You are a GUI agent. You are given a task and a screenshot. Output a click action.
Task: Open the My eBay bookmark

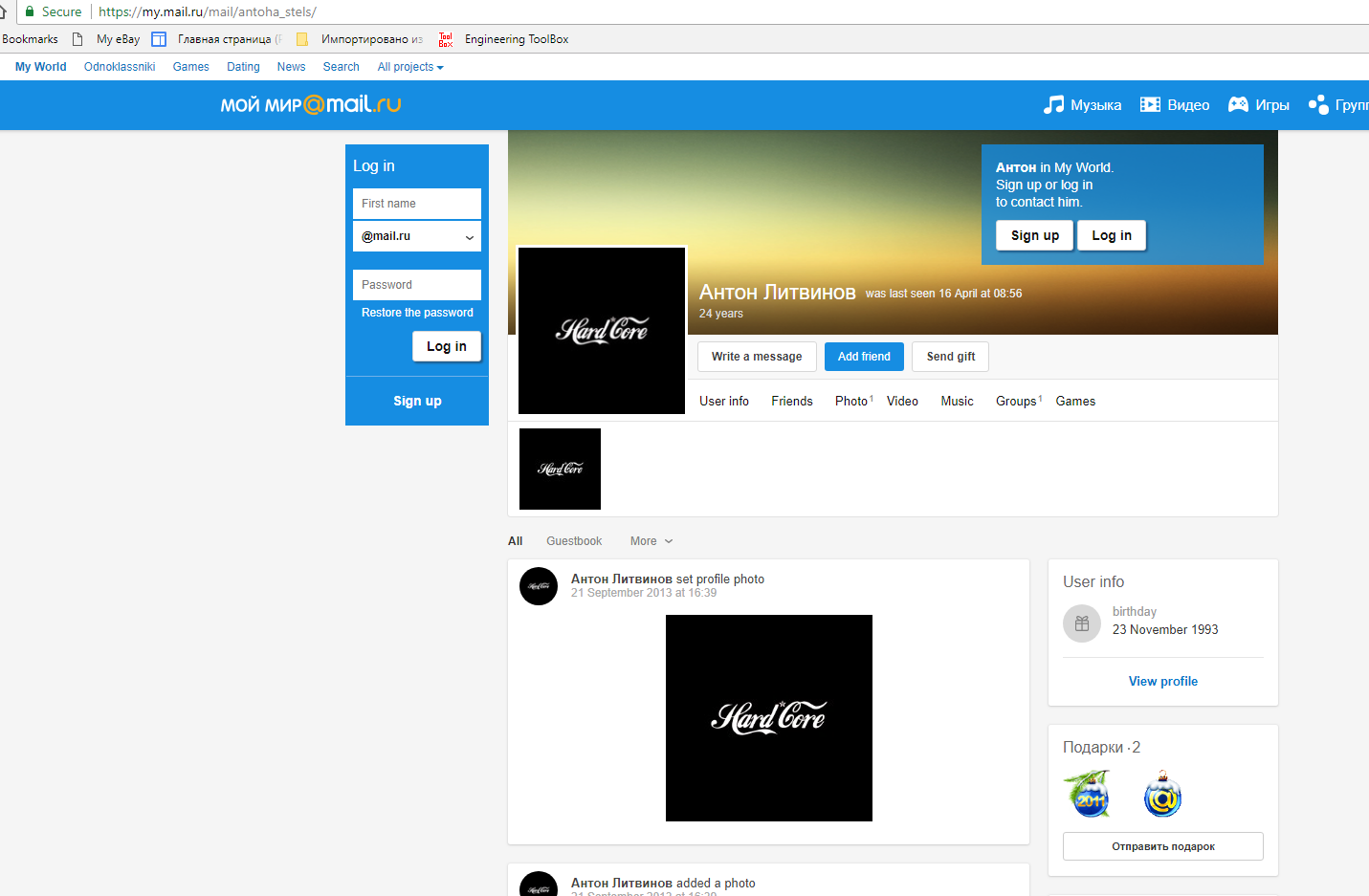(x=118, y=39)
